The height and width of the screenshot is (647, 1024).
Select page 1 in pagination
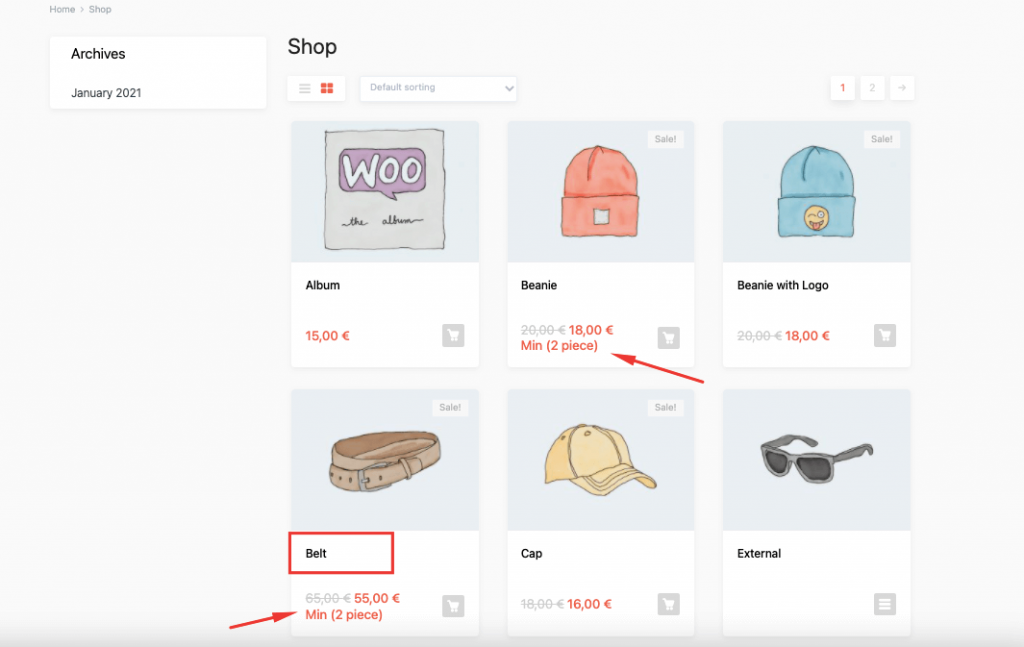tap(842, 88)
